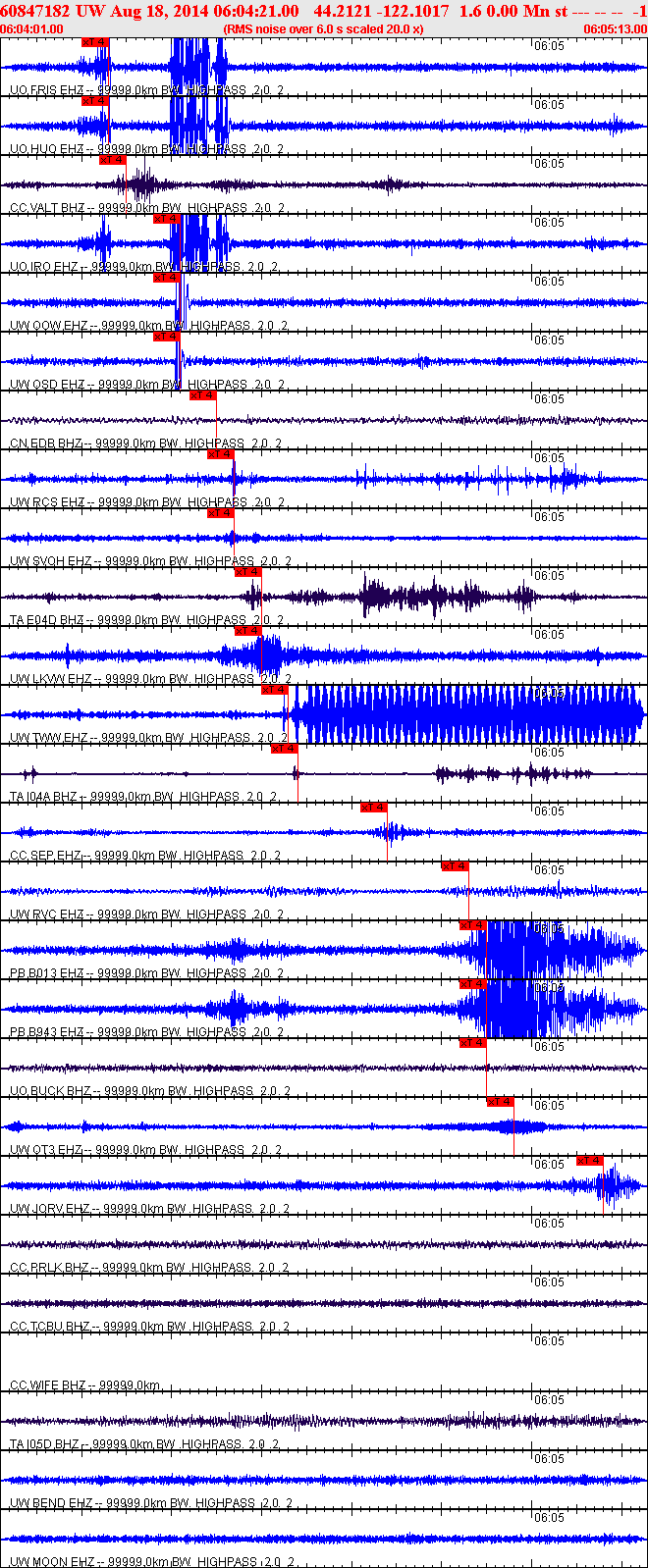Click the 06:05 time tick on CC.WIFE row

click(x=549, y=1340)
